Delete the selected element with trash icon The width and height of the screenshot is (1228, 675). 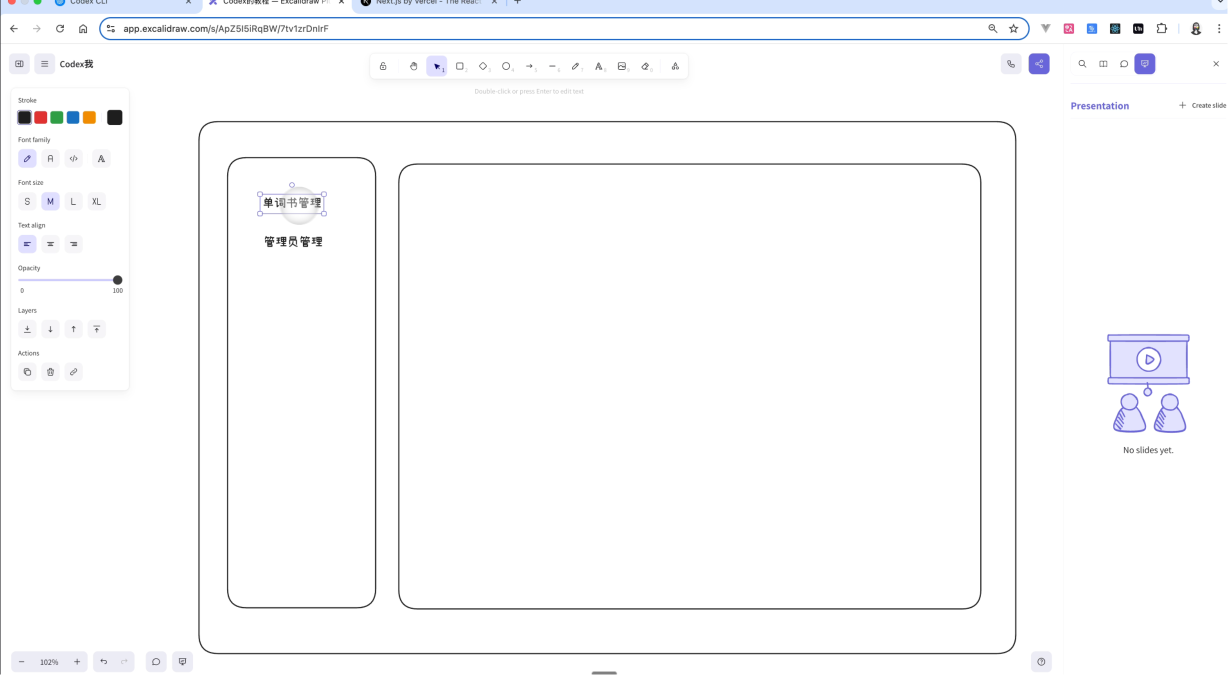[x=50, y=372]
